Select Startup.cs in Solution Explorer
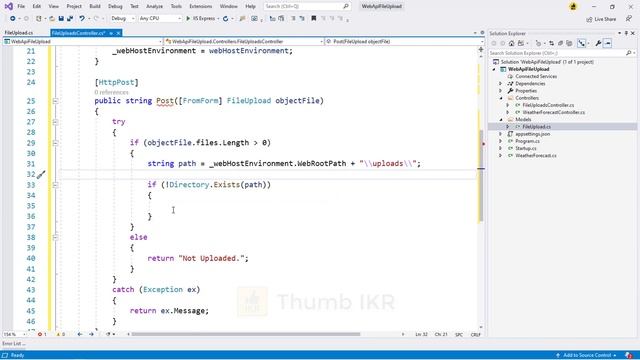 click(x=526, y=149)
